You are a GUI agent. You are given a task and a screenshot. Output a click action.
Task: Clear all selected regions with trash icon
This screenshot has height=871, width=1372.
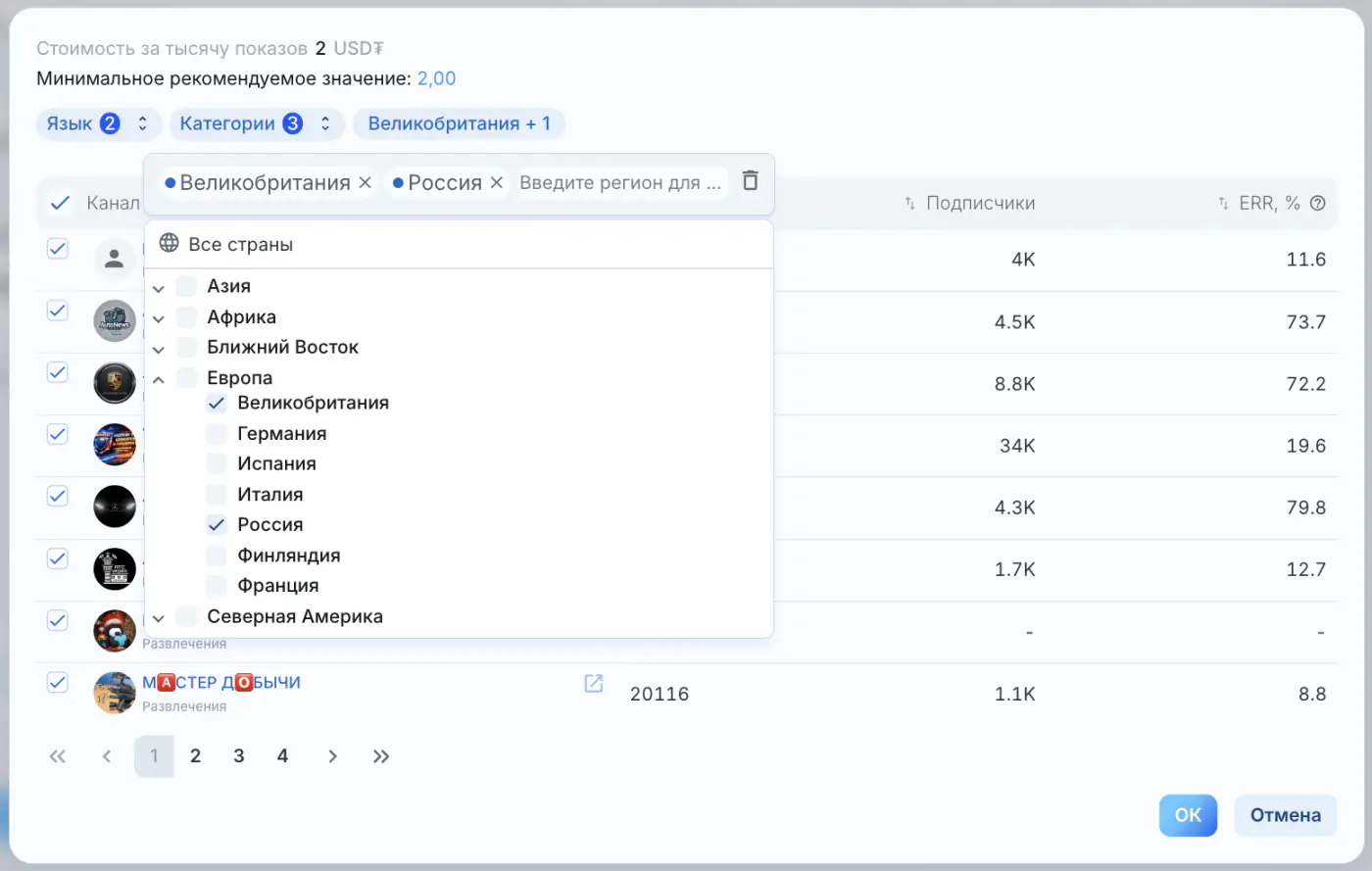click(750, 181)
